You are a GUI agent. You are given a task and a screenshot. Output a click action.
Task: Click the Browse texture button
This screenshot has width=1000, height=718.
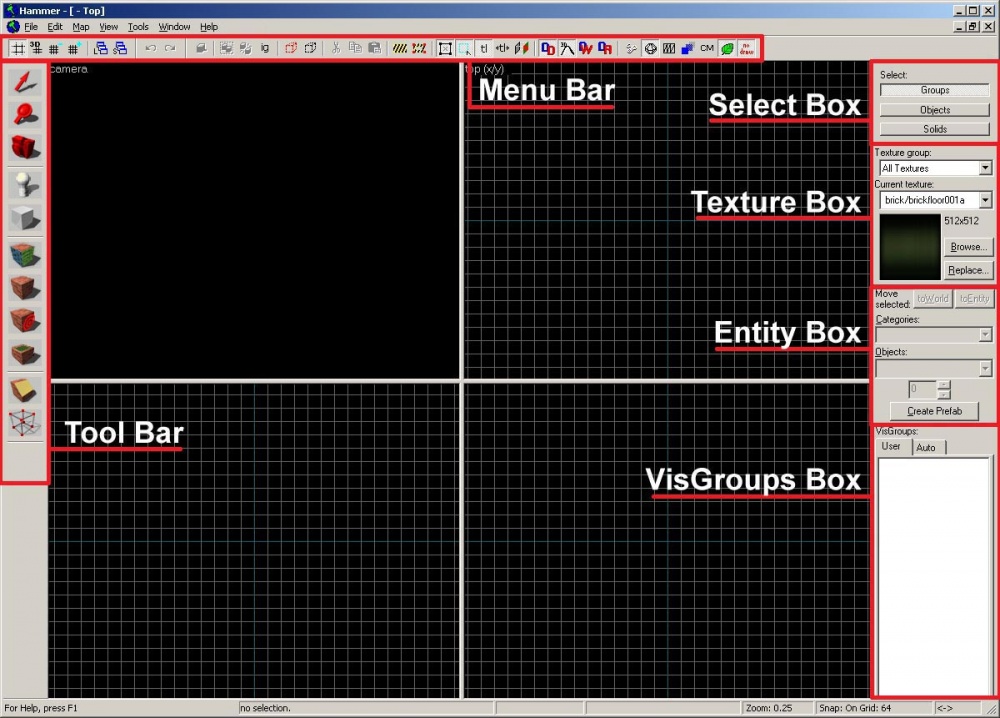coord(967,247)
